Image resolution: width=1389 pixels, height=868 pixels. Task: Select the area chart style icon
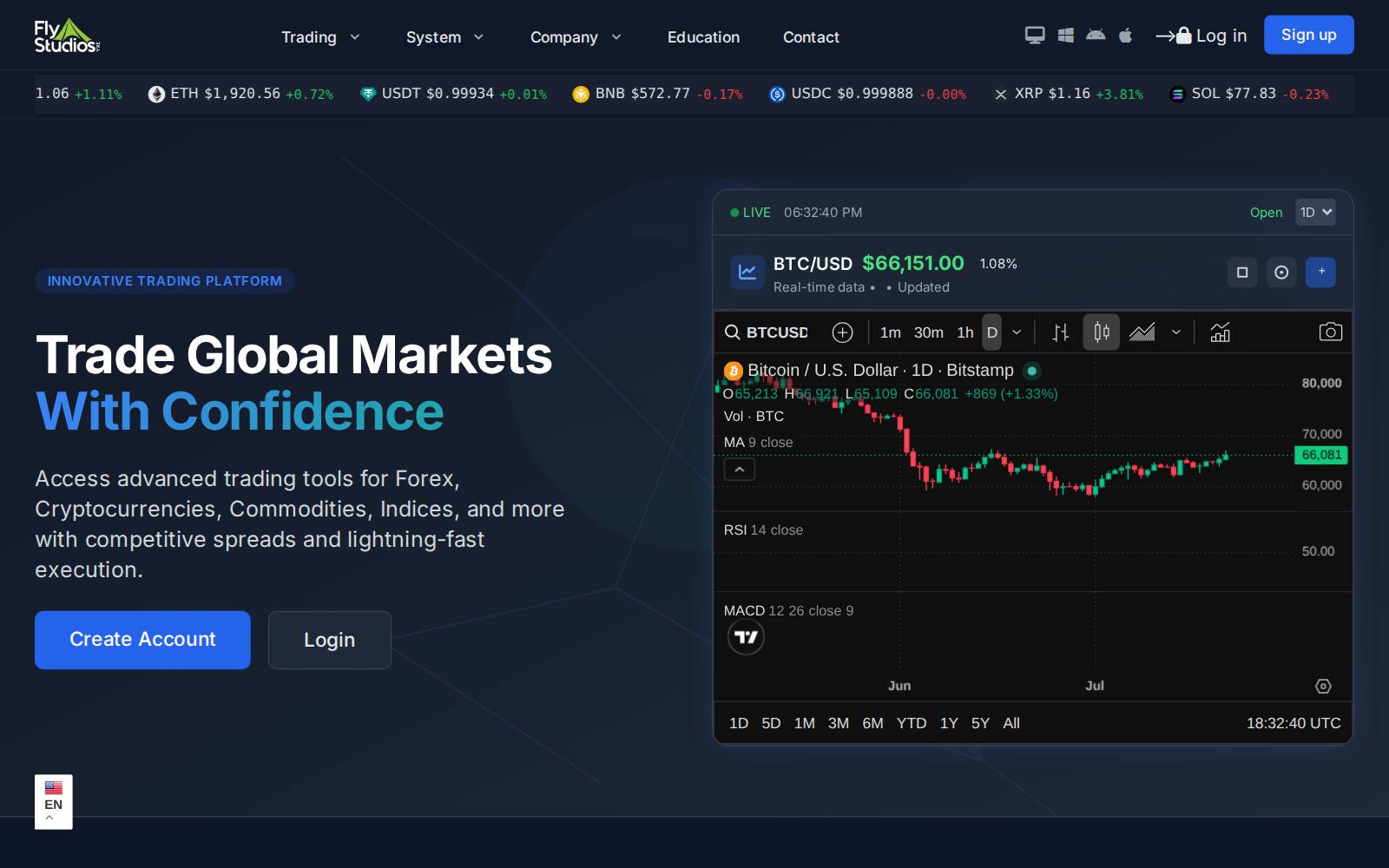pyautogui.click(x=1142, y=332)
